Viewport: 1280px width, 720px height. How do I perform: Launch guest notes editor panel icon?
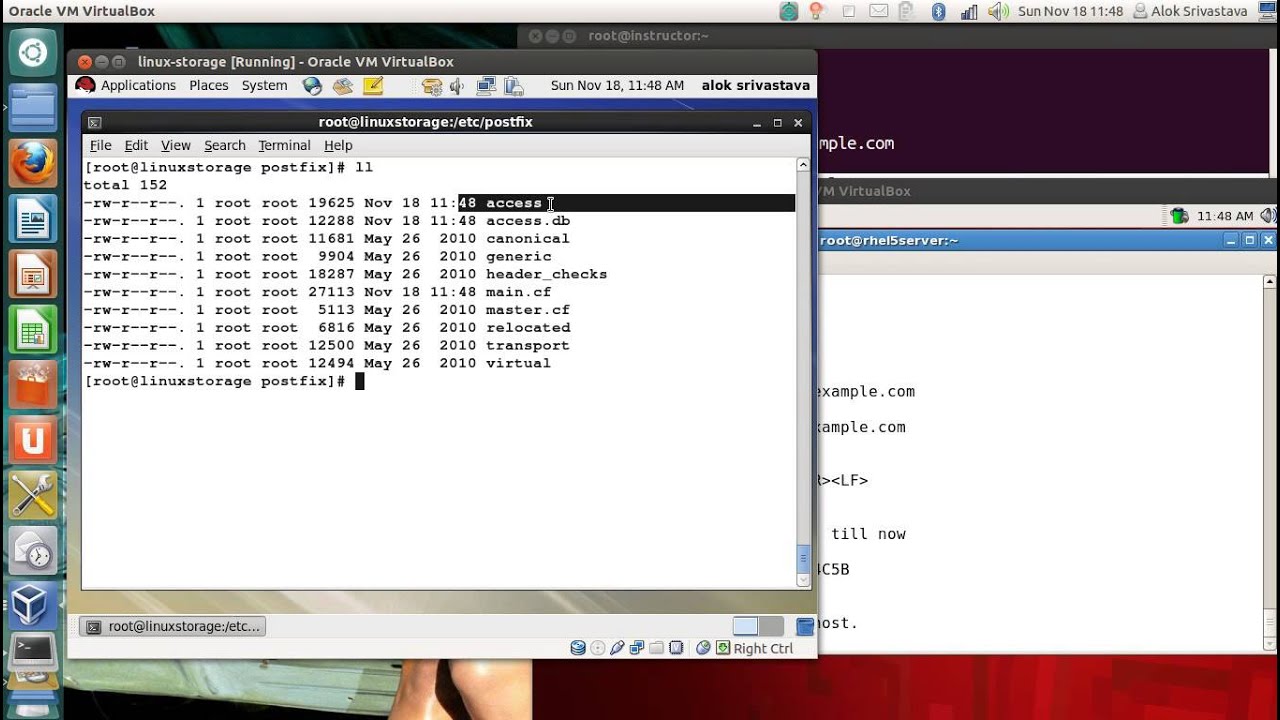[x=373, y=86]
